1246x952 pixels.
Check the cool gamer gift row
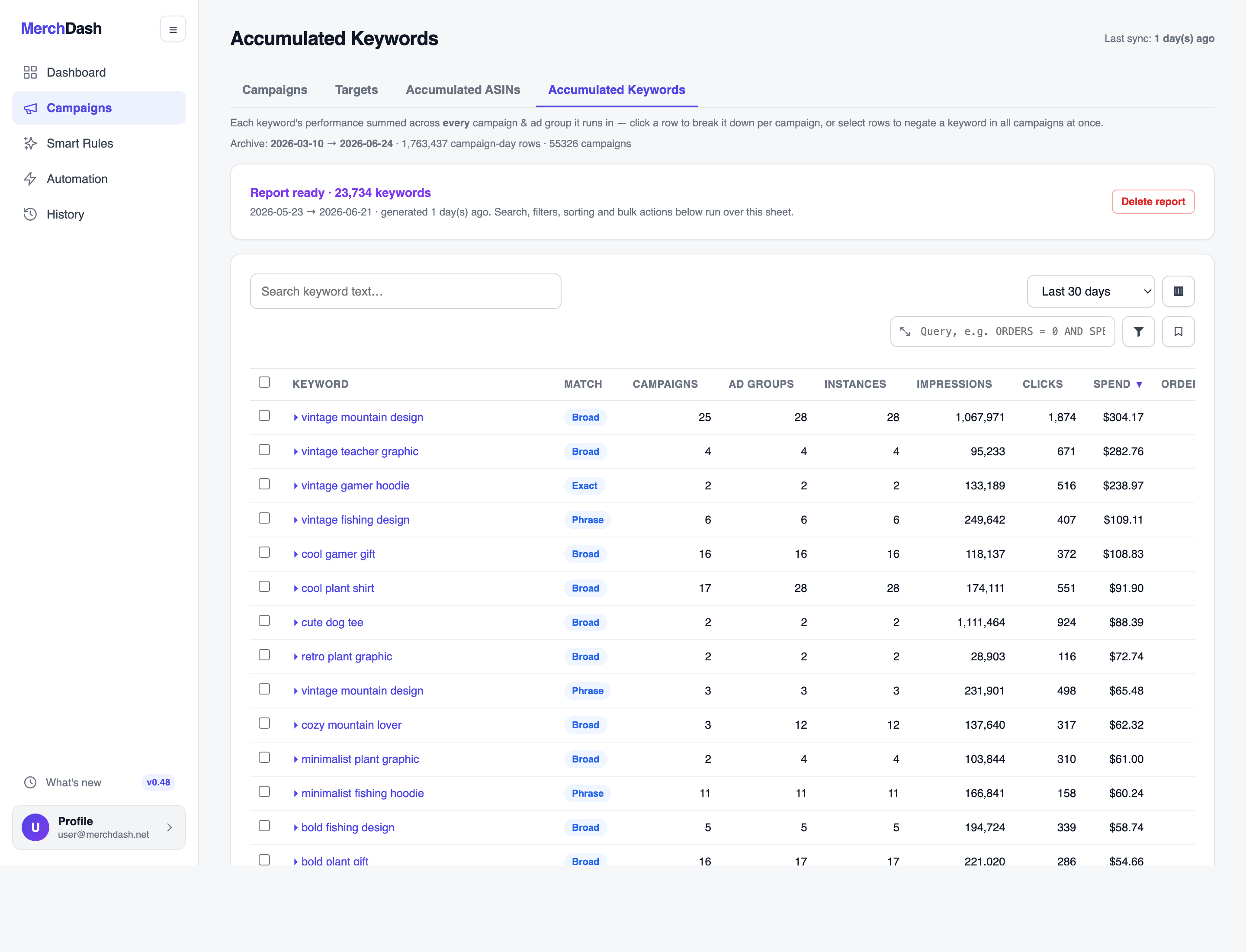coord(264,553)
